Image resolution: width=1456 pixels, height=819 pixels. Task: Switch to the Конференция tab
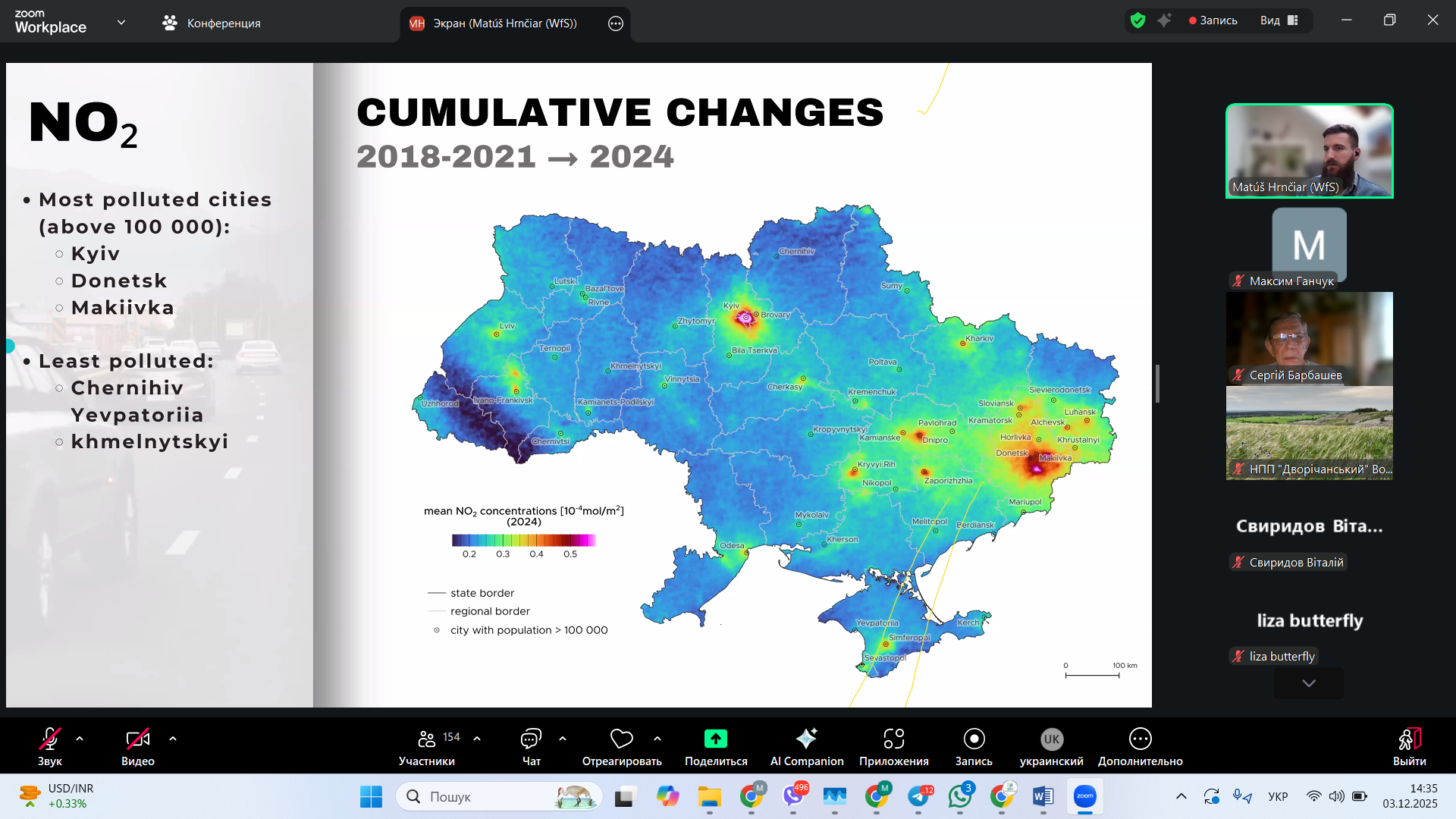(212, 23)
